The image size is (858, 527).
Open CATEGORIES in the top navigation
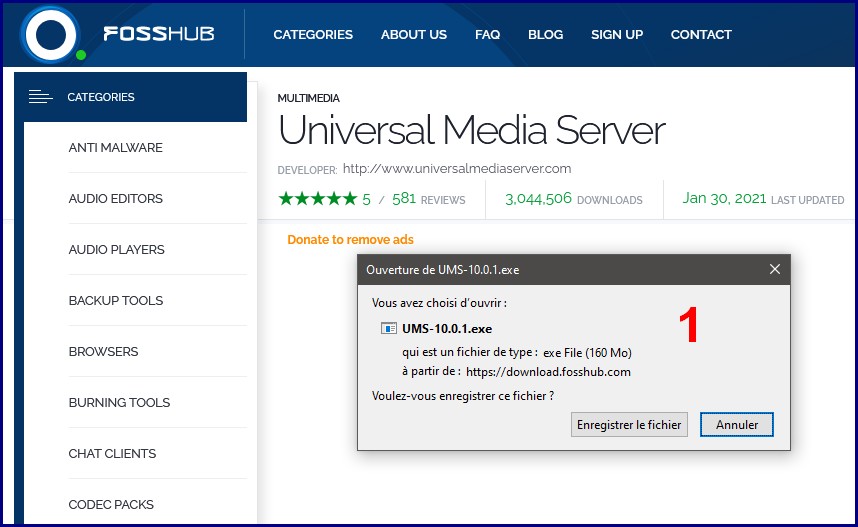pyautogui.click(x=313, y=34)
